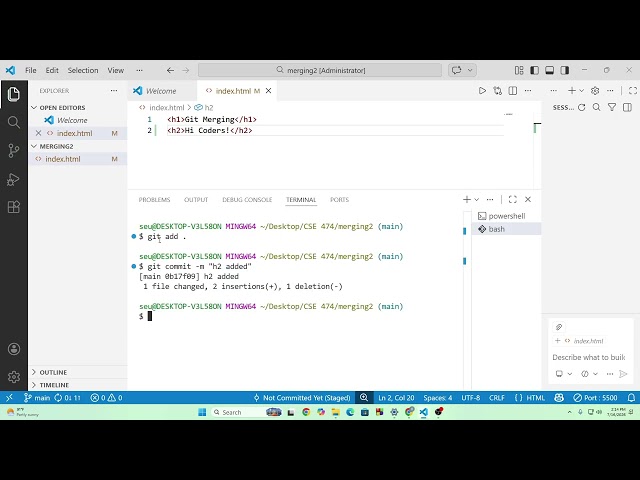
Task: Open the Accounts menu icon
Action: (13, 349)
